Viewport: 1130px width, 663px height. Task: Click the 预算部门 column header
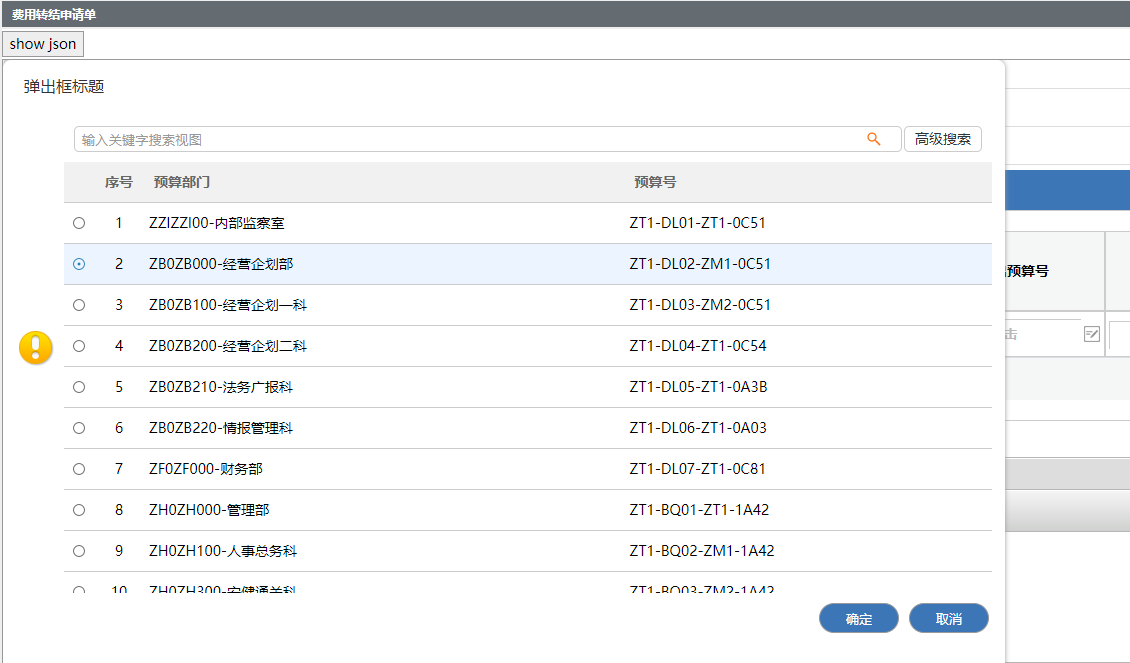click(x=182, y=182)
